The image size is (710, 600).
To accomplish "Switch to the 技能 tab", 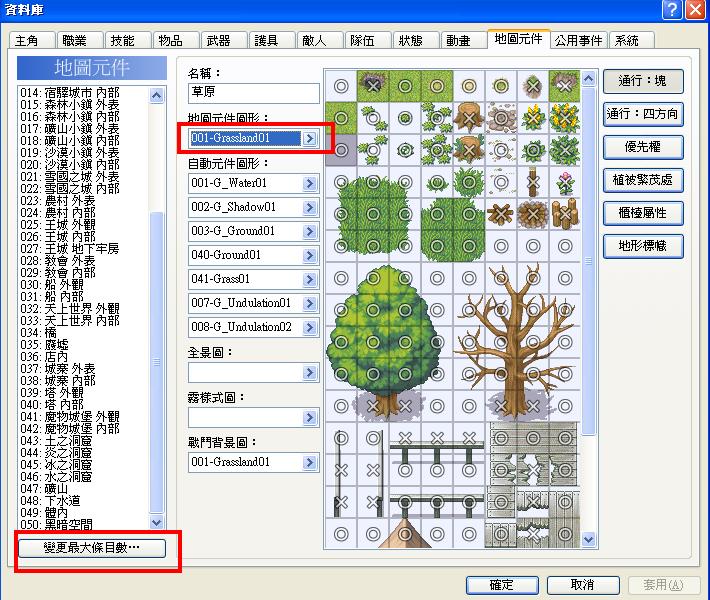I will pyautogui.click(x=128, y=40).
